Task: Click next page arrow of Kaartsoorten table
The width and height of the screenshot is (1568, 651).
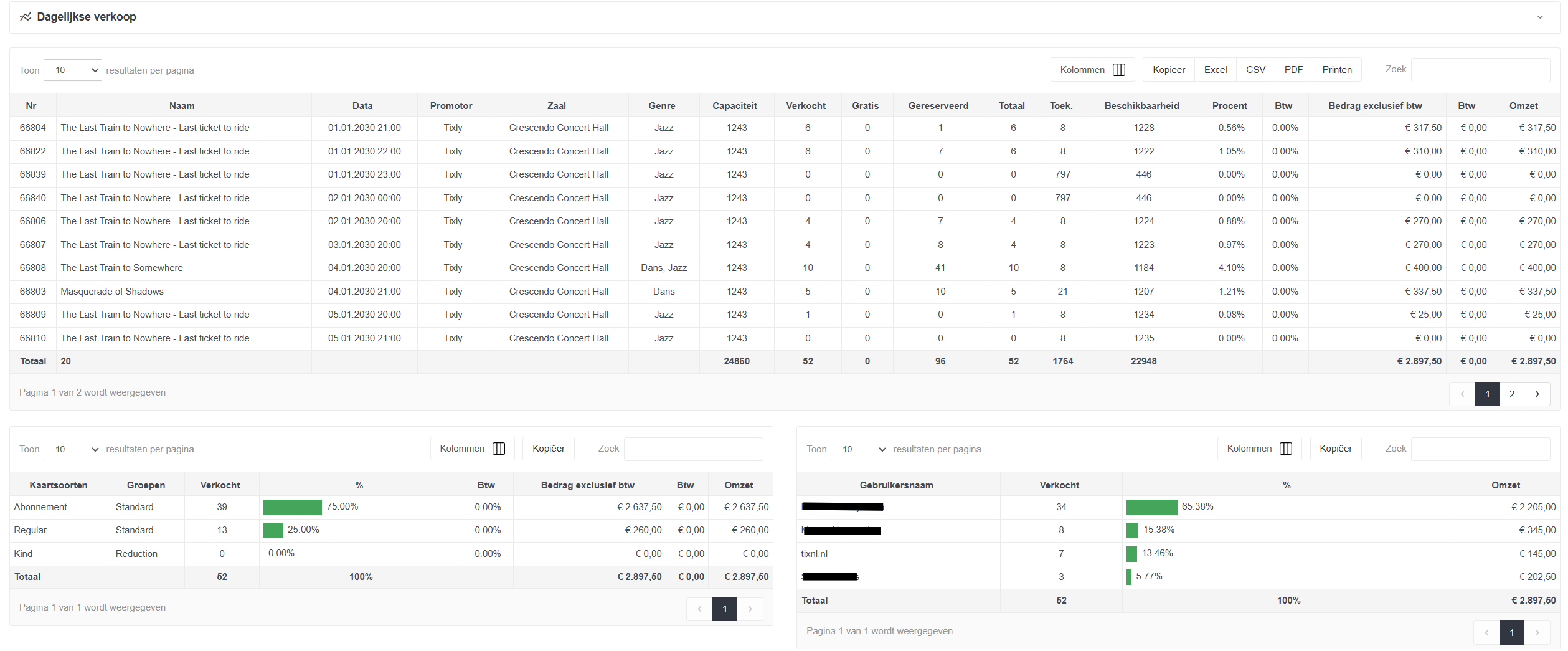Action: (x=750, y=609)
